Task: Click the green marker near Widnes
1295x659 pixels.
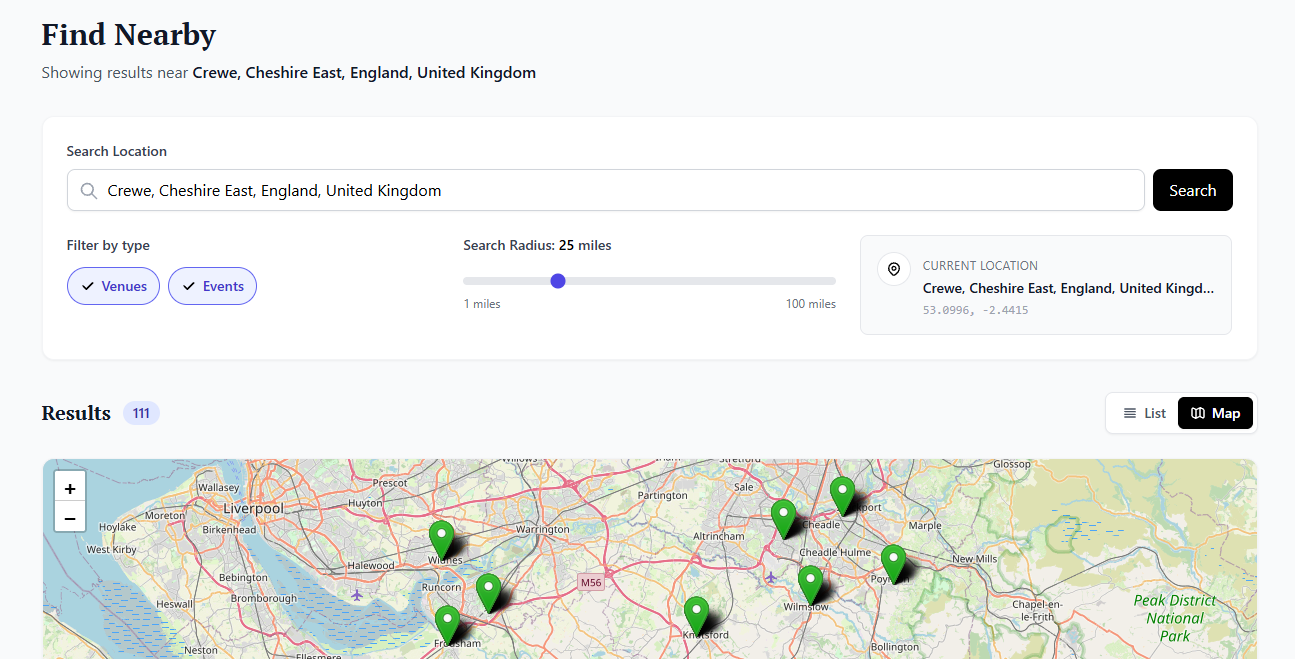Action: [441, 540]
